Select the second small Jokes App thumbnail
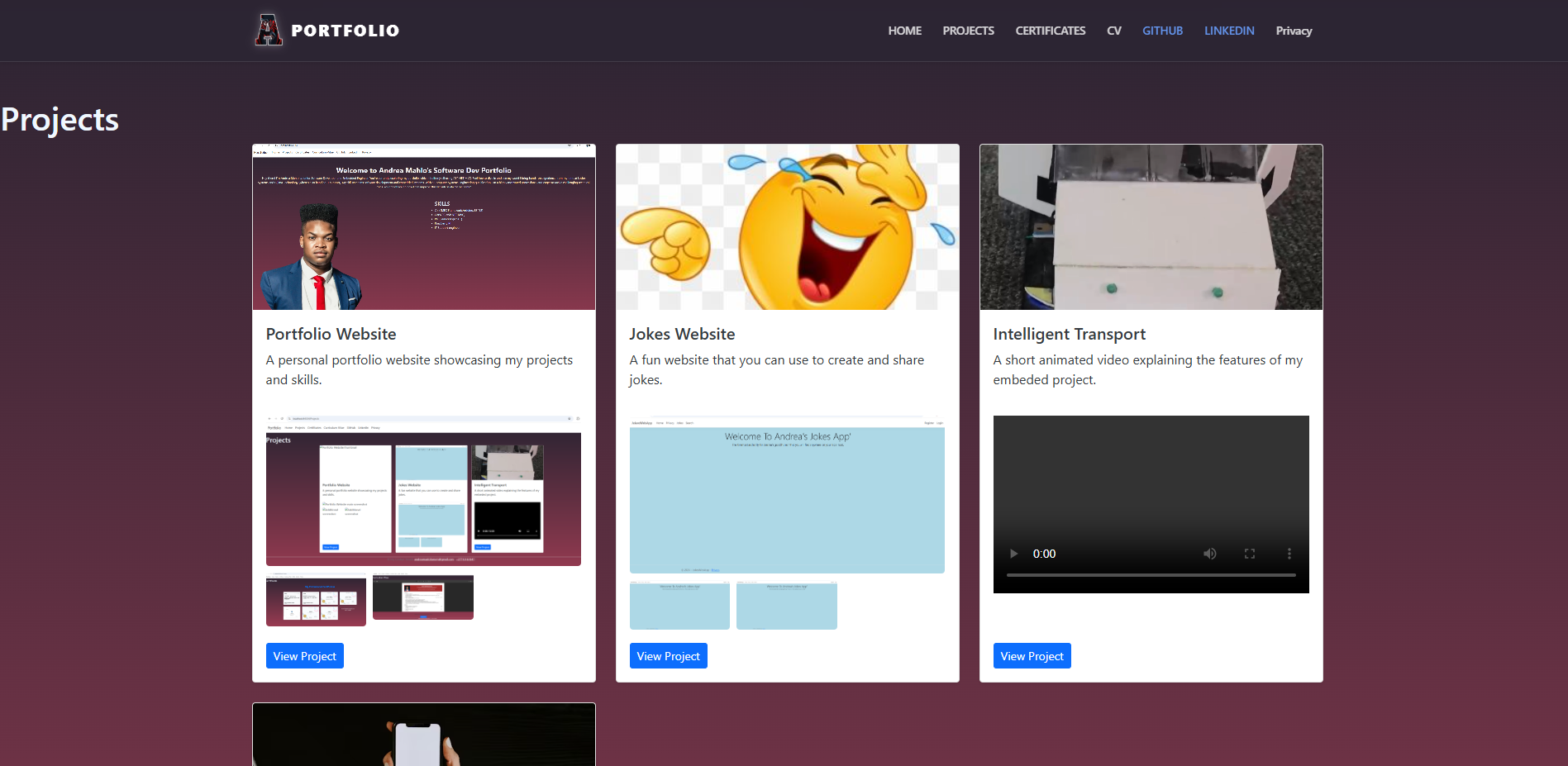1568x766 pixels. pos(787,605)
